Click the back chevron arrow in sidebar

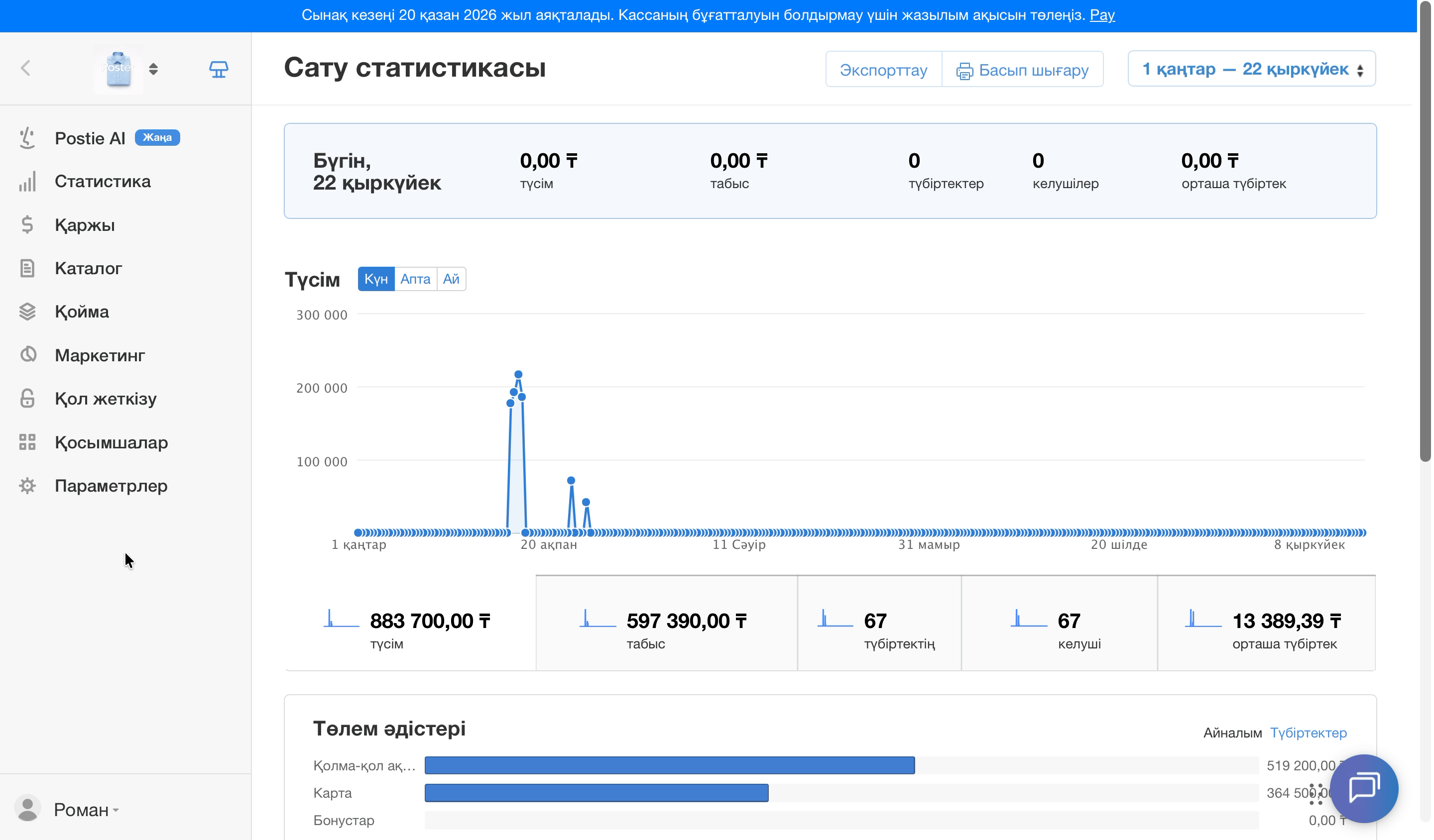(x=25, y=68)
